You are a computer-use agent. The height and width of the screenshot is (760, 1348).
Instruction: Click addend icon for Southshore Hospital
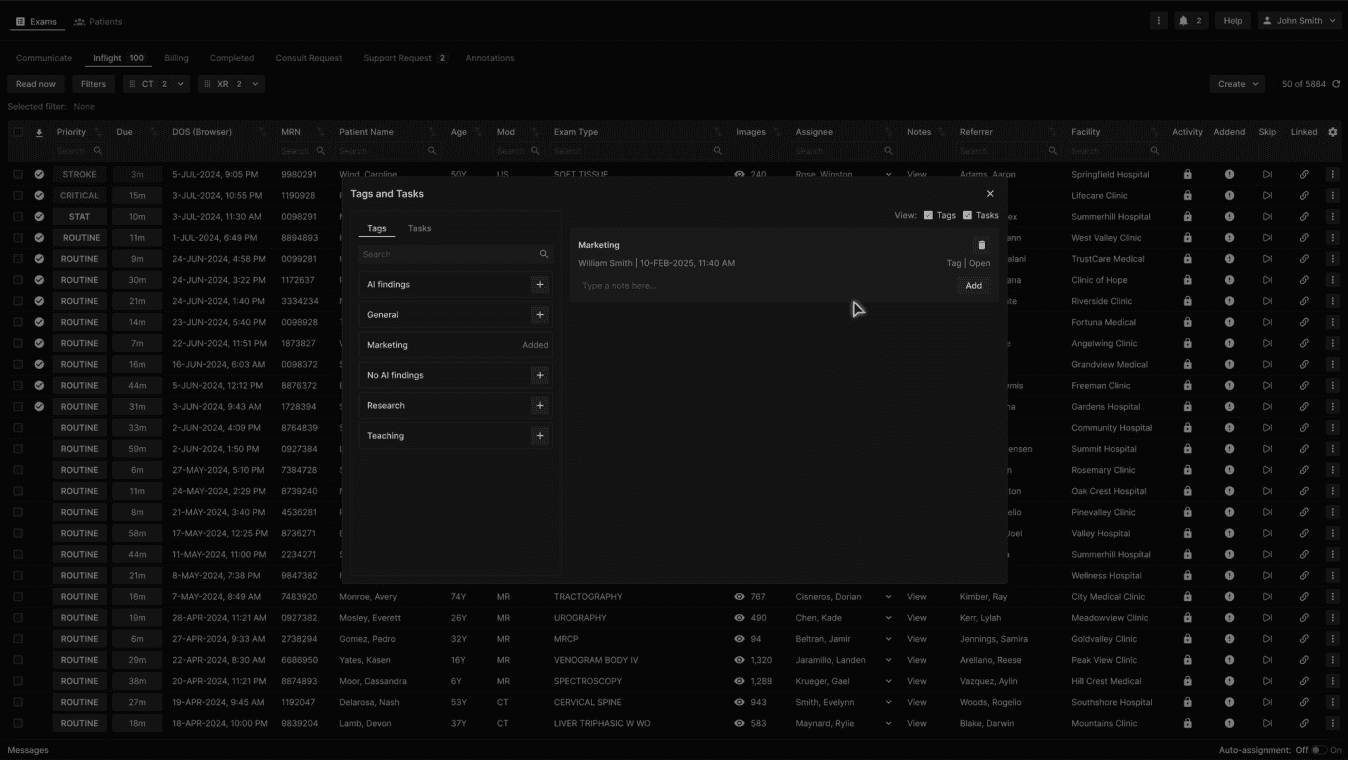(1229, 702)
